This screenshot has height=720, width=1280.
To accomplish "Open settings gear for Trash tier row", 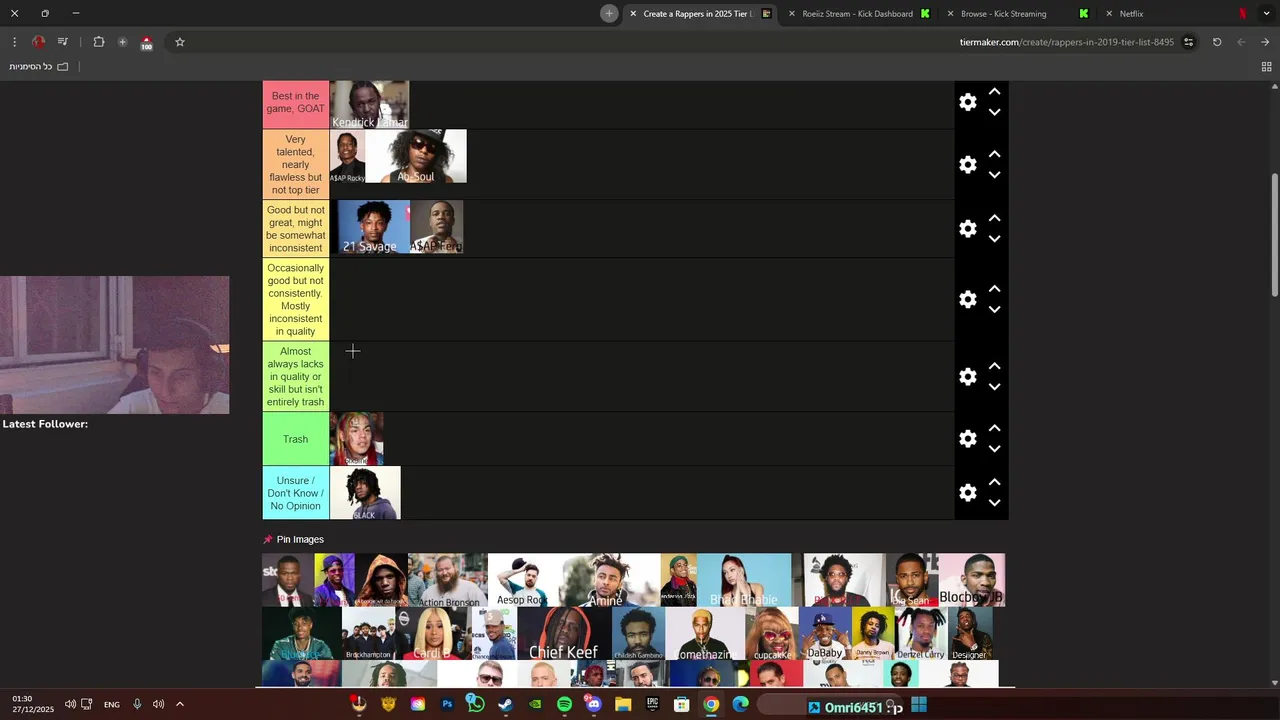I will [968, 439].
